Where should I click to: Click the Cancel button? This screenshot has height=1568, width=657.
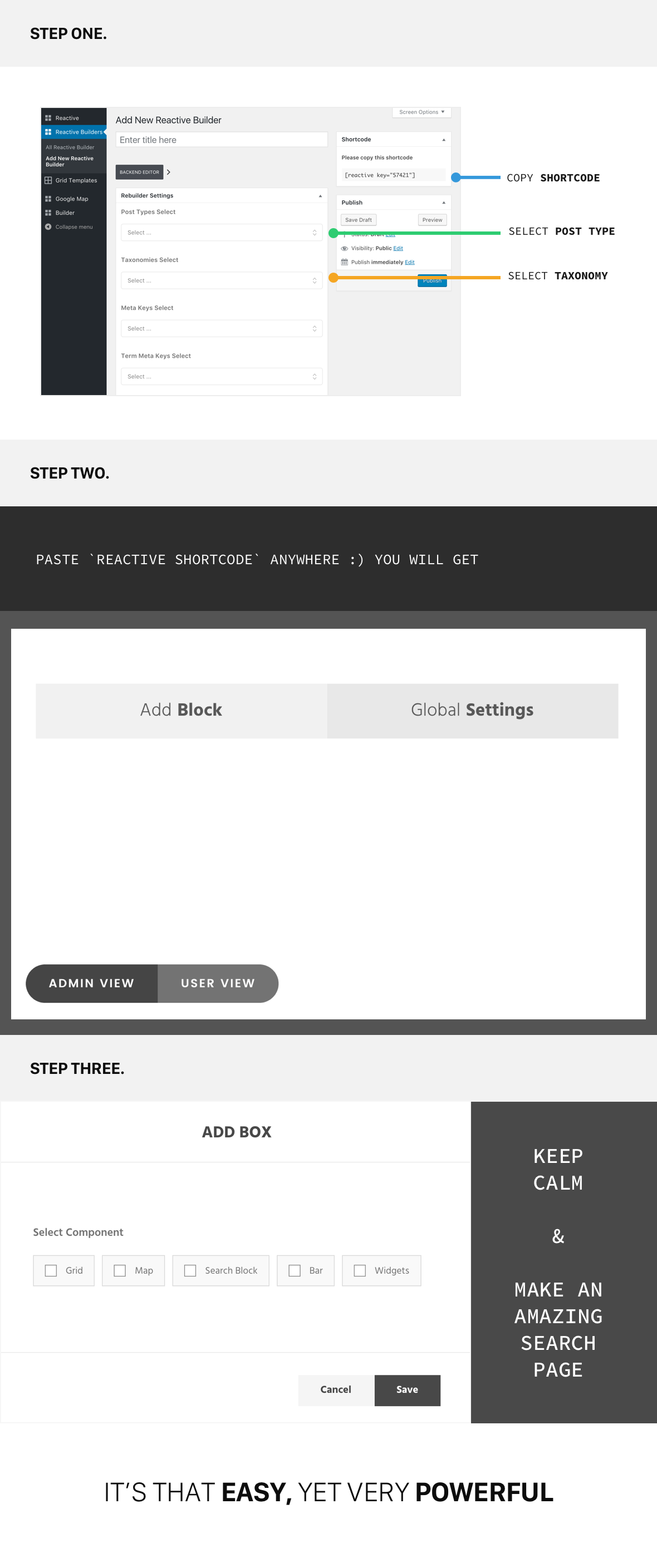[x=336, y=1389]
